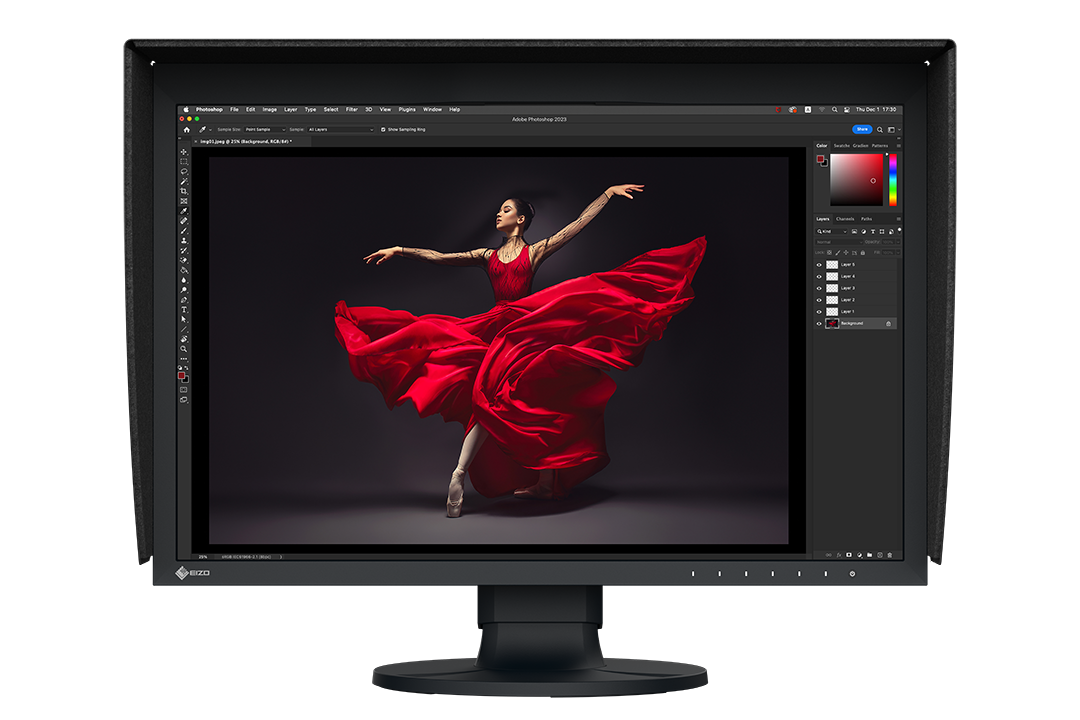The height and width of the screenshot is (720, 1080).
Task: Open Spotlight search in macOS menu bar
Action: point(833,109)
